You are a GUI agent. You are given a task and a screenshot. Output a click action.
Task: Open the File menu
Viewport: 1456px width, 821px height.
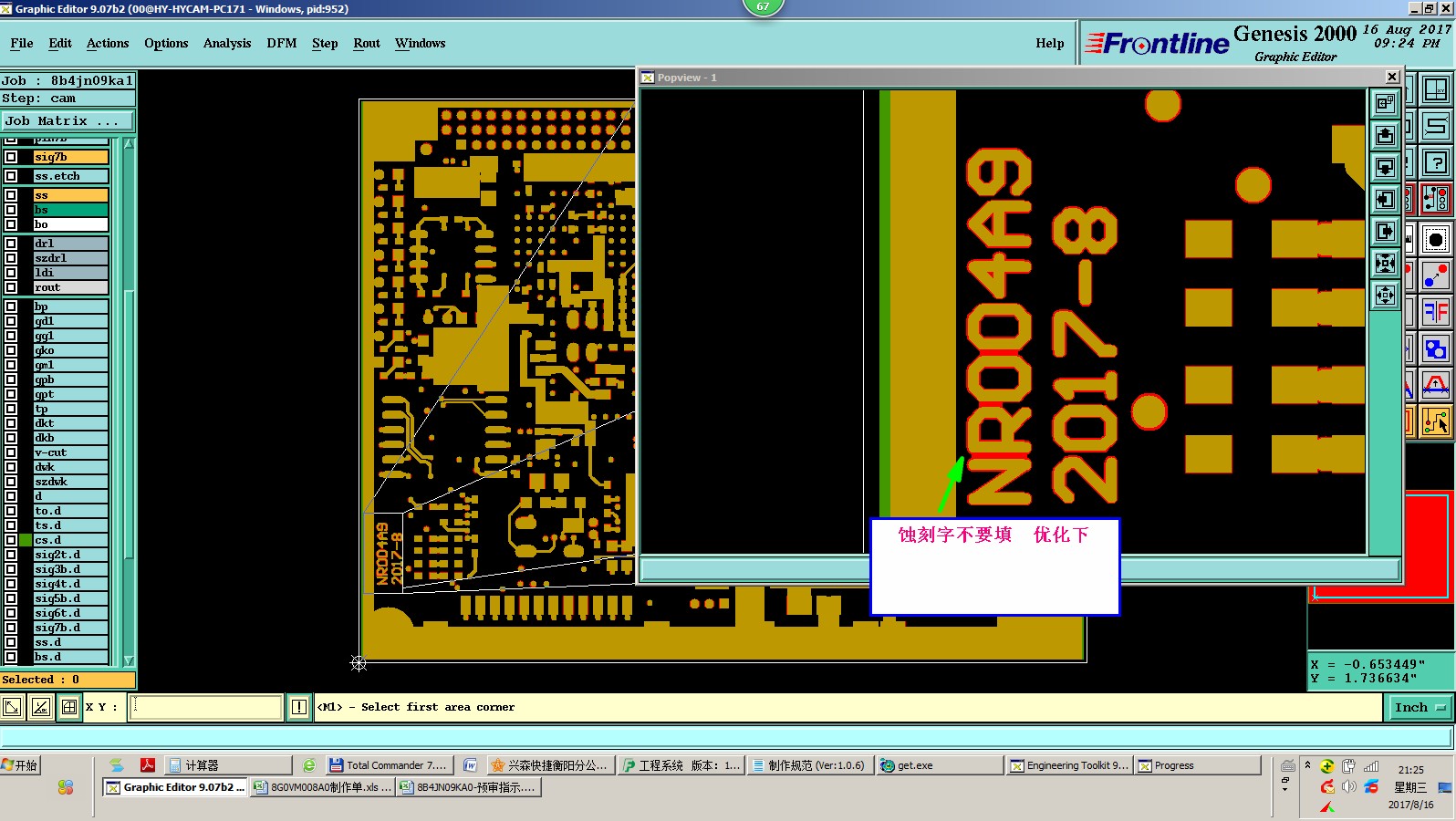coord(22,43)
